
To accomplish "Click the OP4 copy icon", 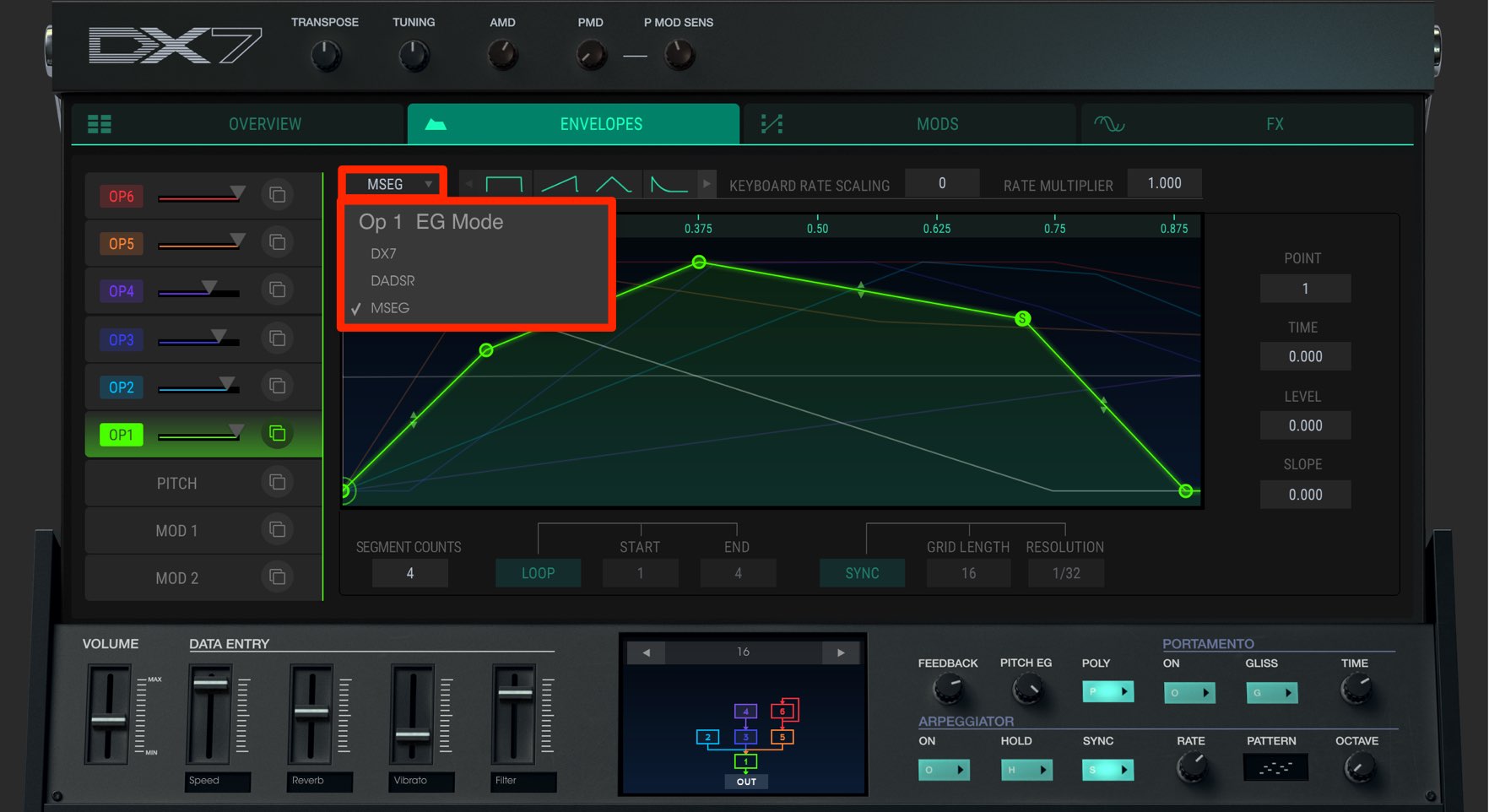I will 277,290.
